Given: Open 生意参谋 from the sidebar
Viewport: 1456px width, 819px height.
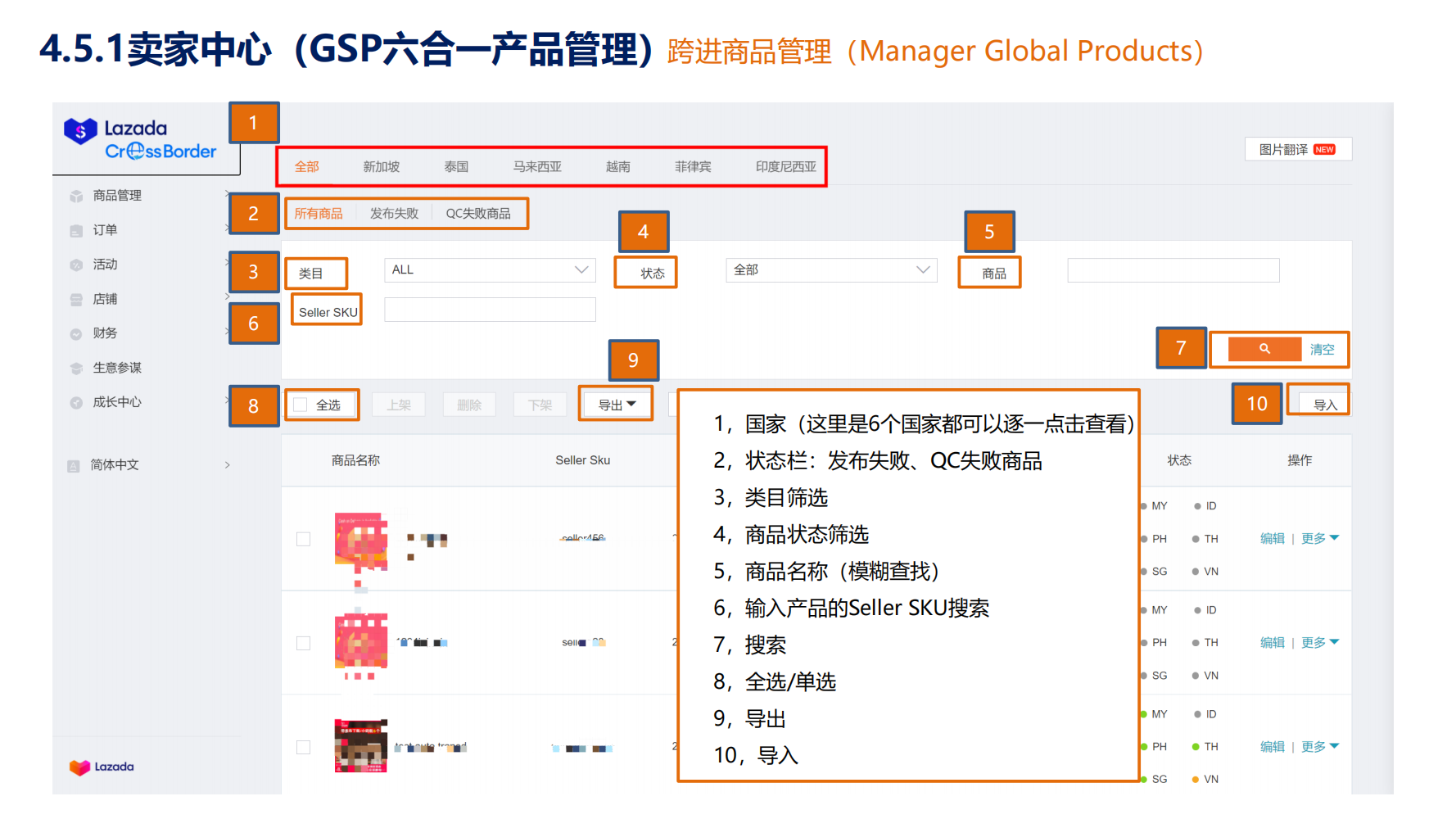Looking at the screenshot, I should [x=76, y=368].
